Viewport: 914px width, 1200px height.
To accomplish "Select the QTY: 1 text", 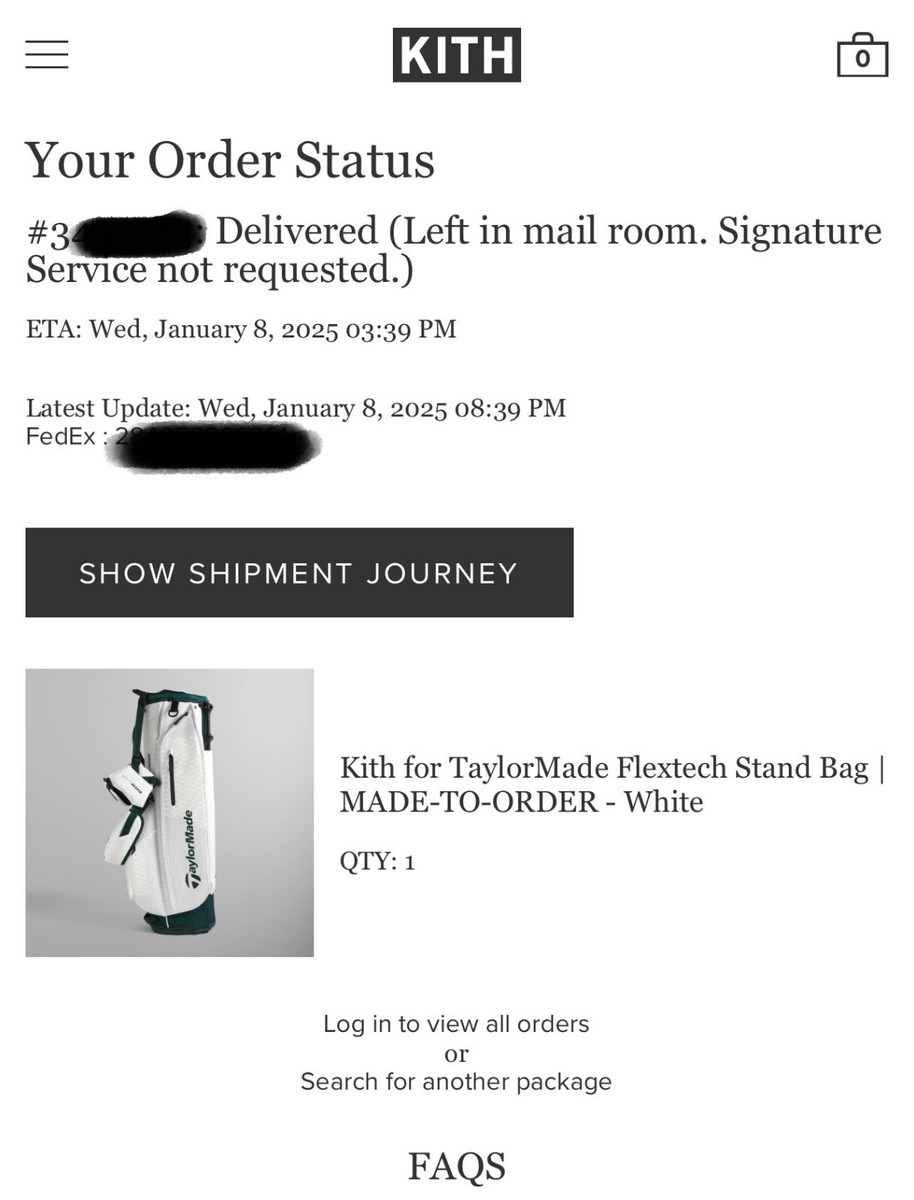I will [x=377, y=862].
